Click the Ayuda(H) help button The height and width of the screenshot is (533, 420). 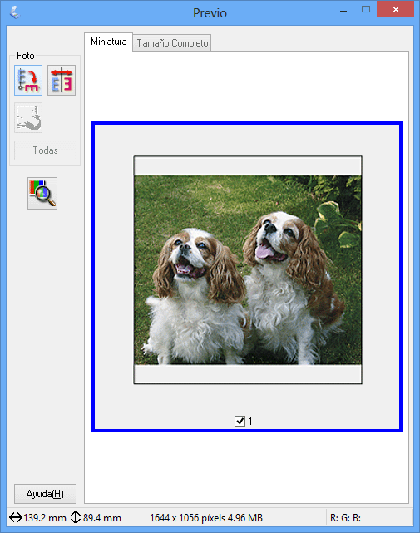pos(45,494)
